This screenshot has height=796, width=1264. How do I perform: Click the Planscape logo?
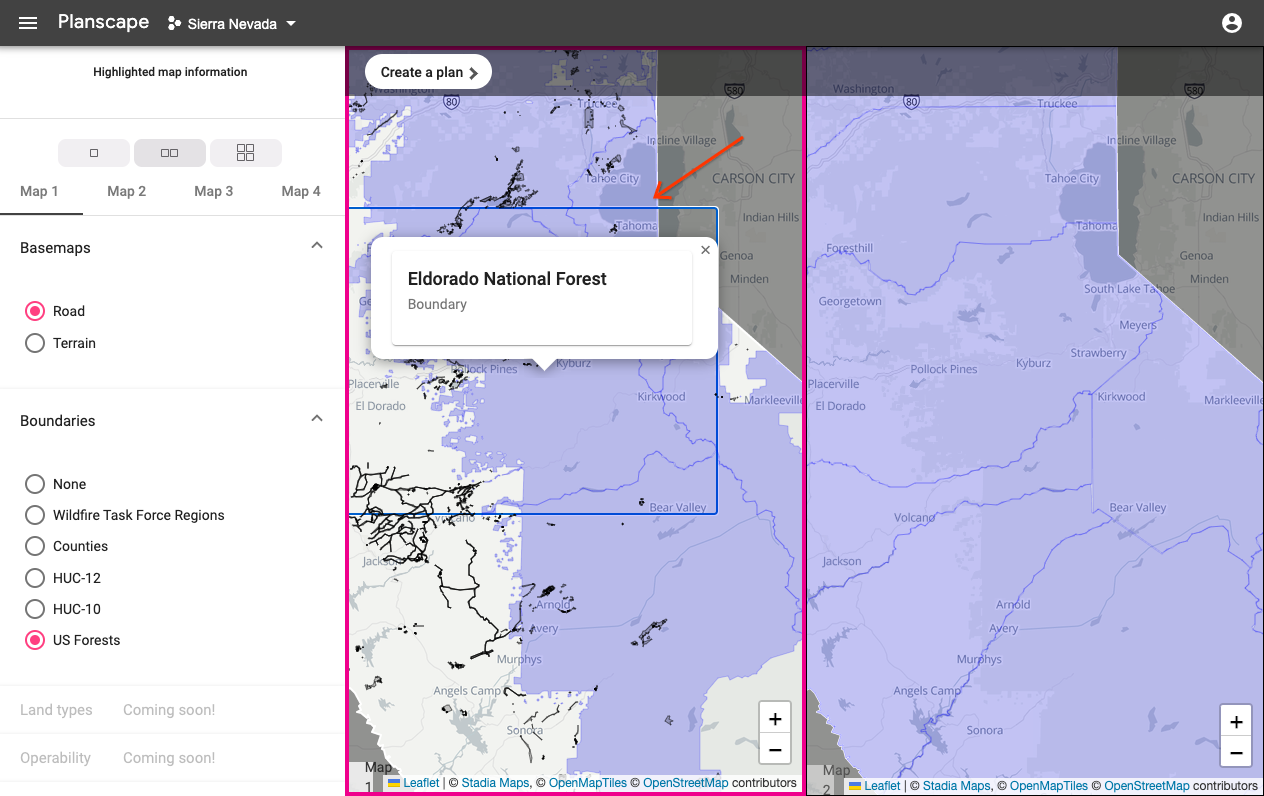pyautogui.click(x=103, y=21)
